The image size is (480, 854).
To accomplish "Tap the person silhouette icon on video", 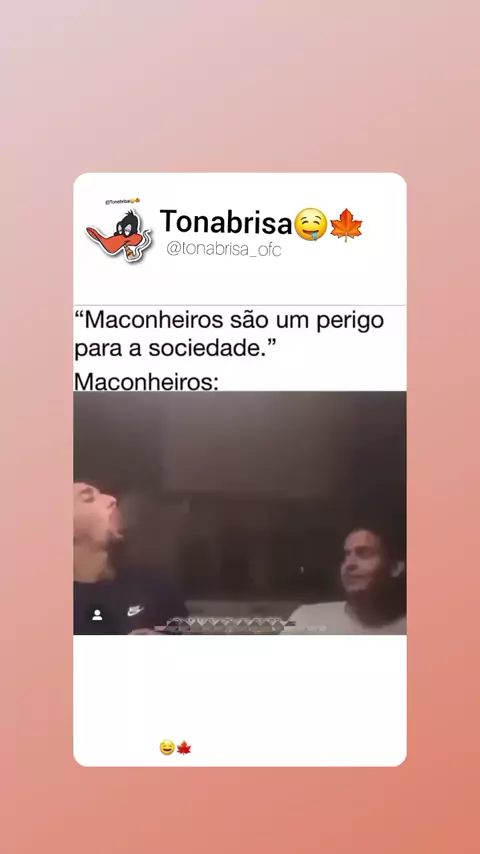I will point(98,615).
